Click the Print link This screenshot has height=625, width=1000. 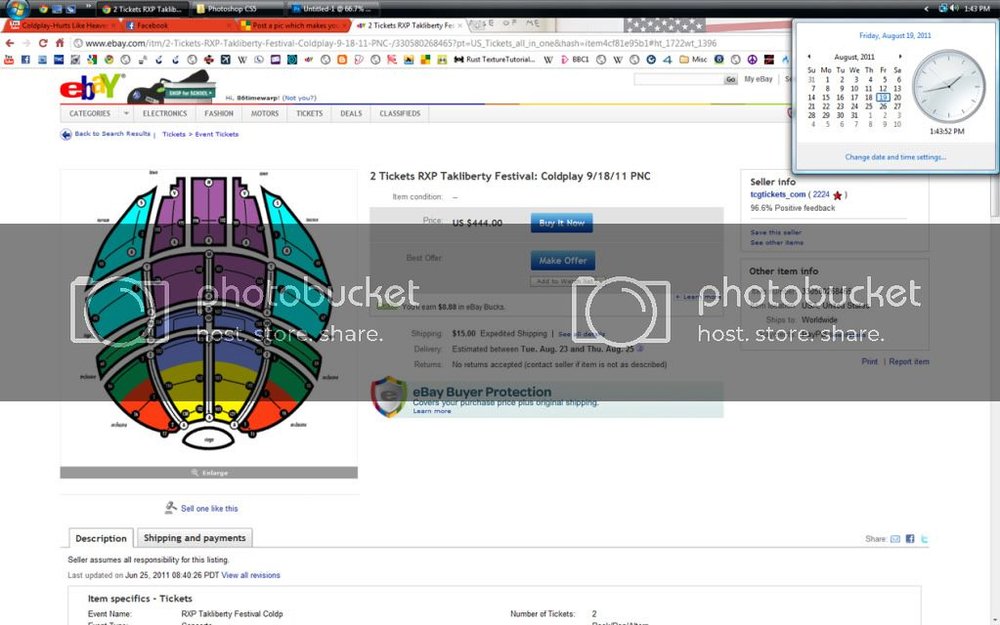869,362
